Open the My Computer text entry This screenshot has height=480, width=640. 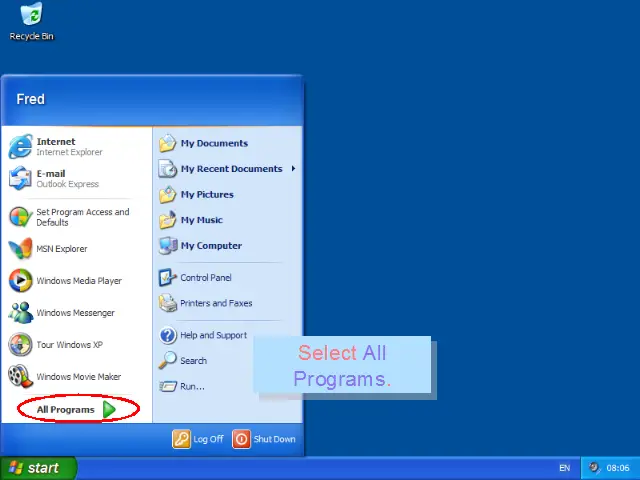(x=211, y=246)
